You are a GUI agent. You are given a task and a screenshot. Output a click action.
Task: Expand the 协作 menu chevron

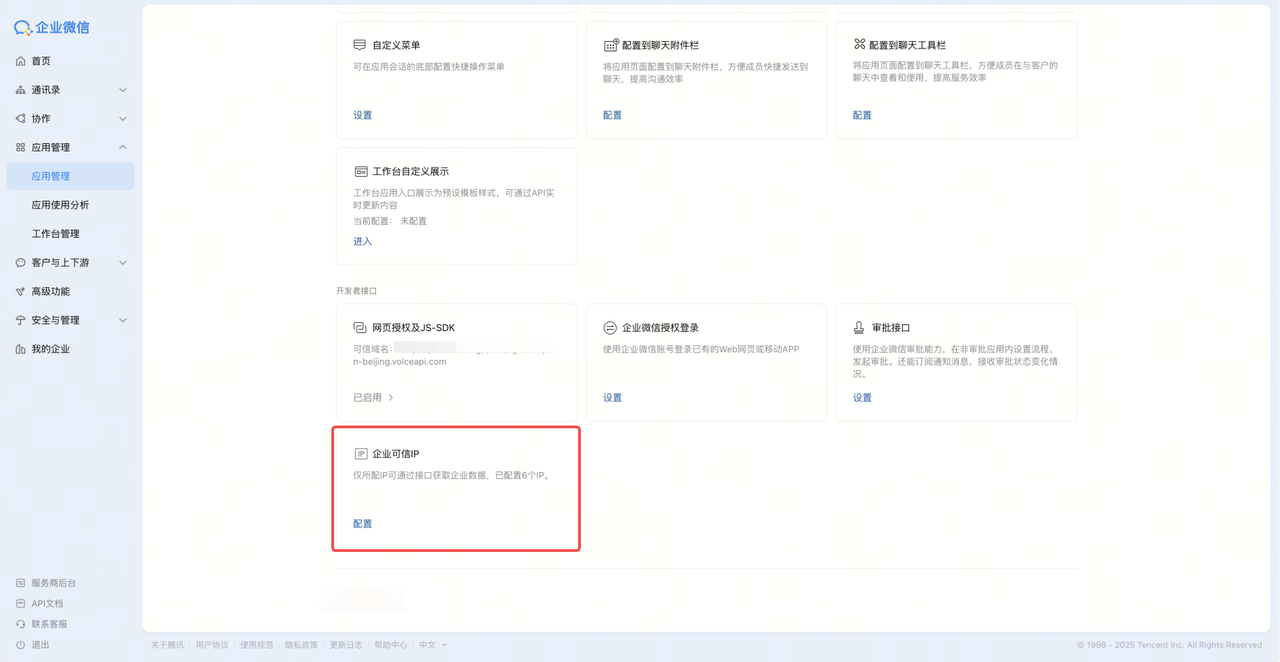[x=123, y=119]
